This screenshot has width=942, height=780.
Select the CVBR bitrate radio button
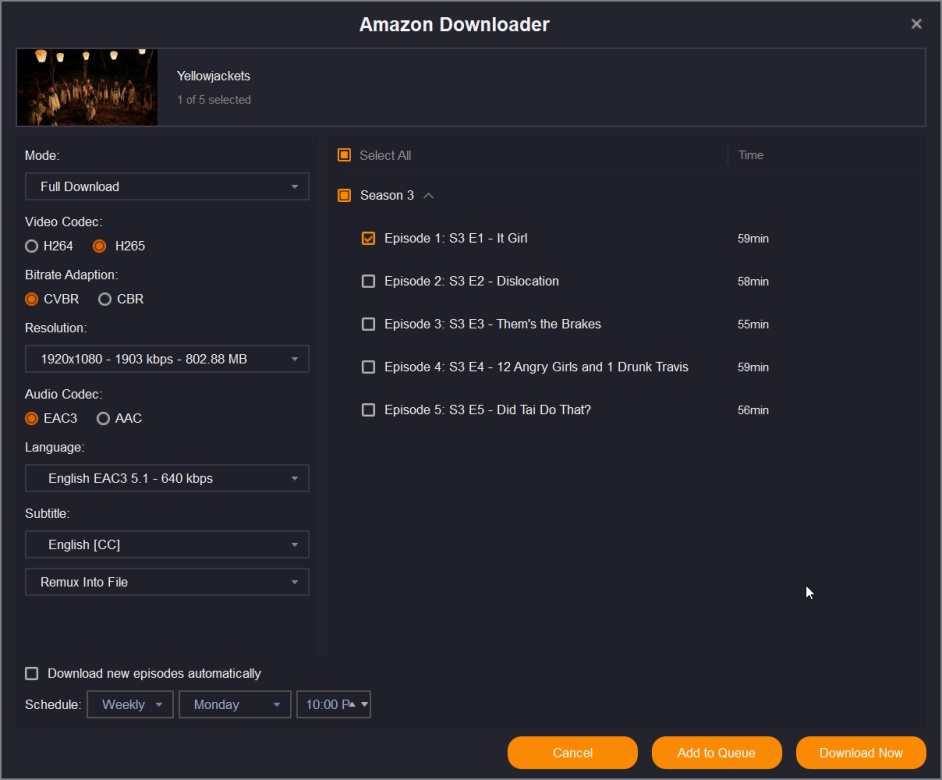coord(32,299)
